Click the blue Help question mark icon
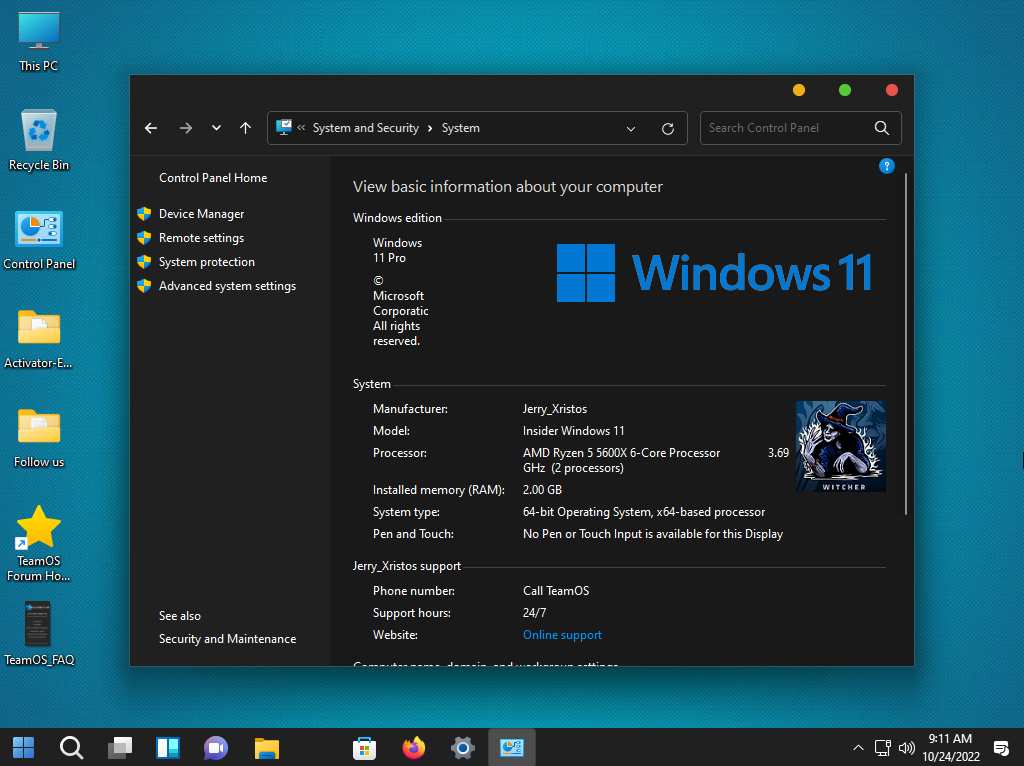 (886, 166)
